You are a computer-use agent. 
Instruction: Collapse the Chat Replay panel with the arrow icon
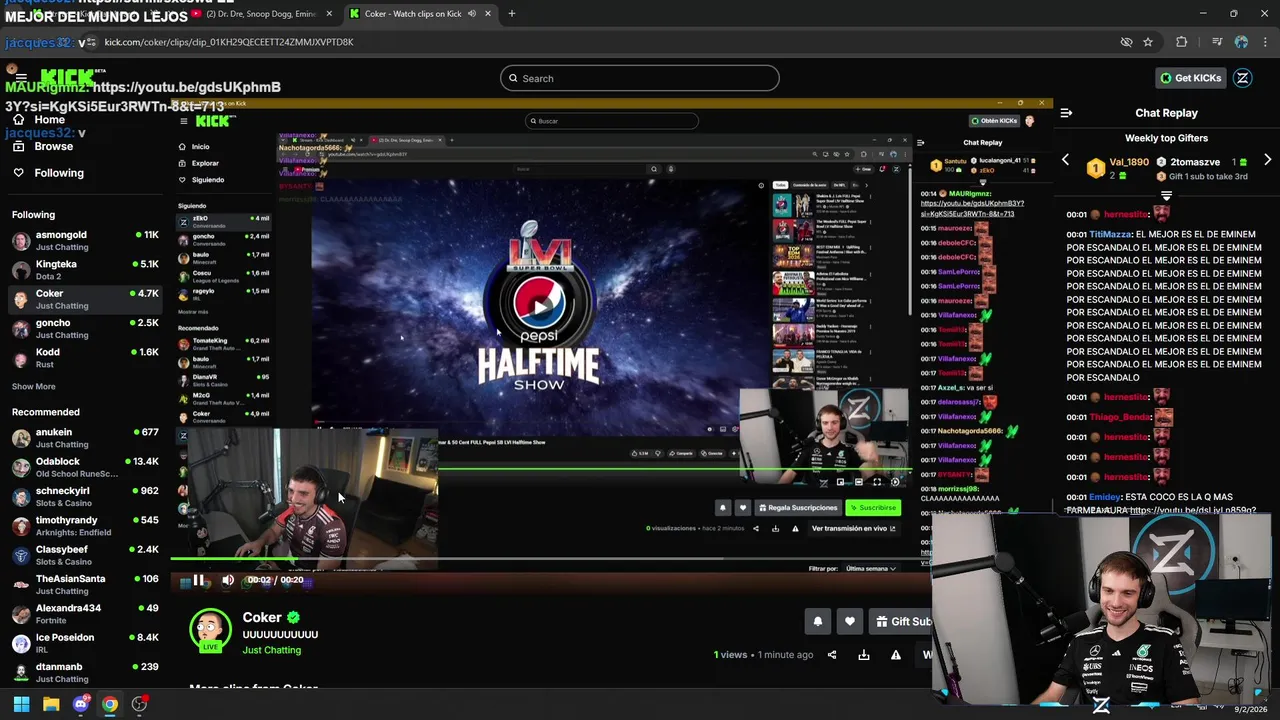tap(1066, 113)
